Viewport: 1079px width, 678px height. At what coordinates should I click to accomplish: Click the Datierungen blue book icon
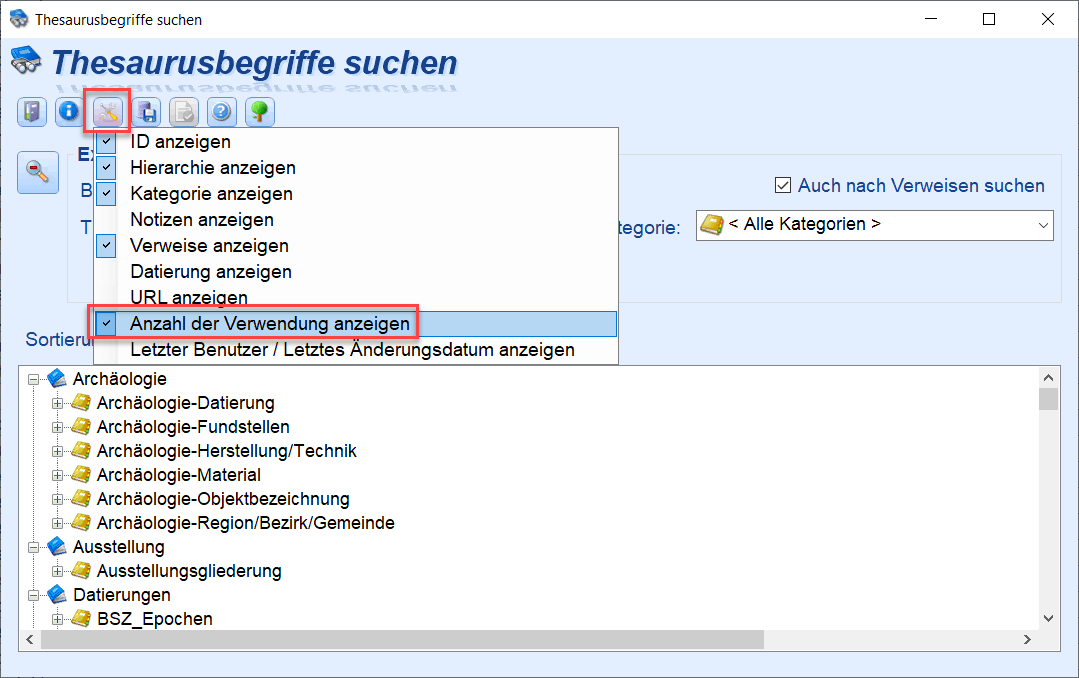point(57,594)
